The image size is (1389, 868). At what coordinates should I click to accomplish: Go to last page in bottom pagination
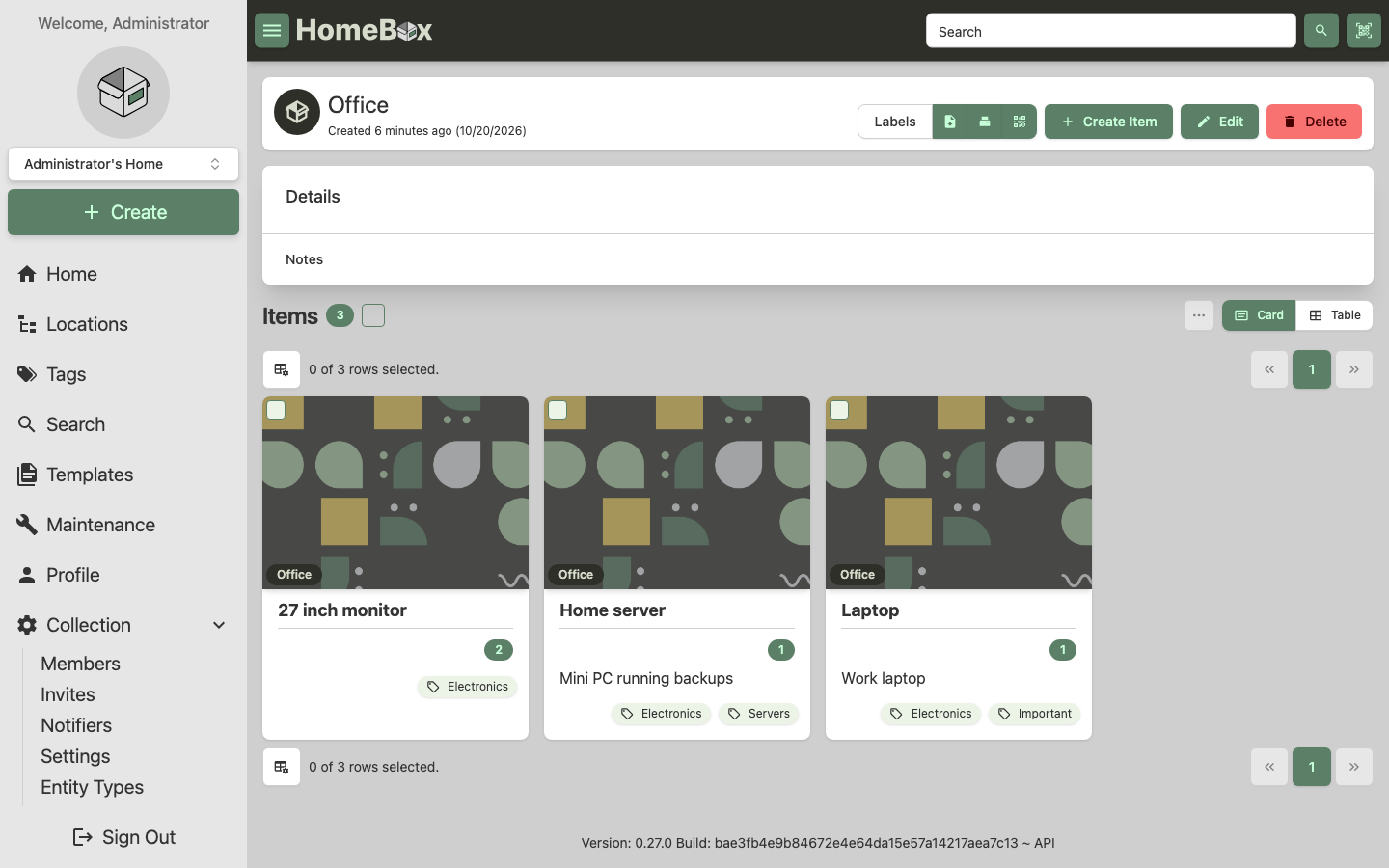click(1354, 767)
